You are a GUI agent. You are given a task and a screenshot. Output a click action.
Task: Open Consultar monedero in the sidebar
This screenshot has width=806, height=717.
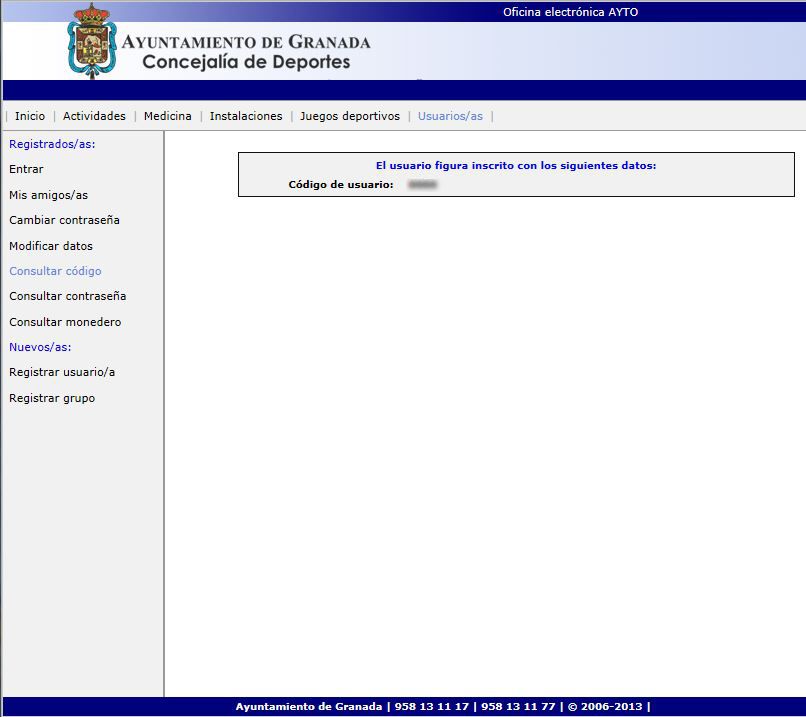65,322
